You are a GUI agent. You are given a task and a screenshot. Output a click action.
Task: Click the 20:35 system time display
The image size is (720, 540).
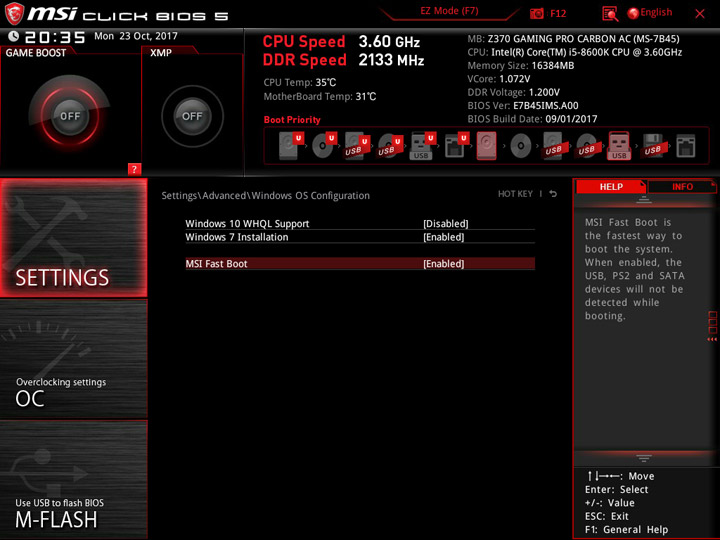[55, 37]
